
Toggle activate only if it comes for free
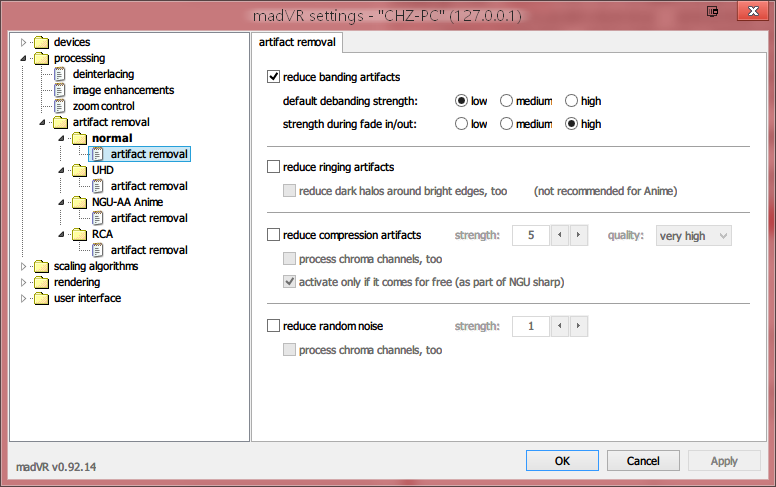[x=289, y=282]
